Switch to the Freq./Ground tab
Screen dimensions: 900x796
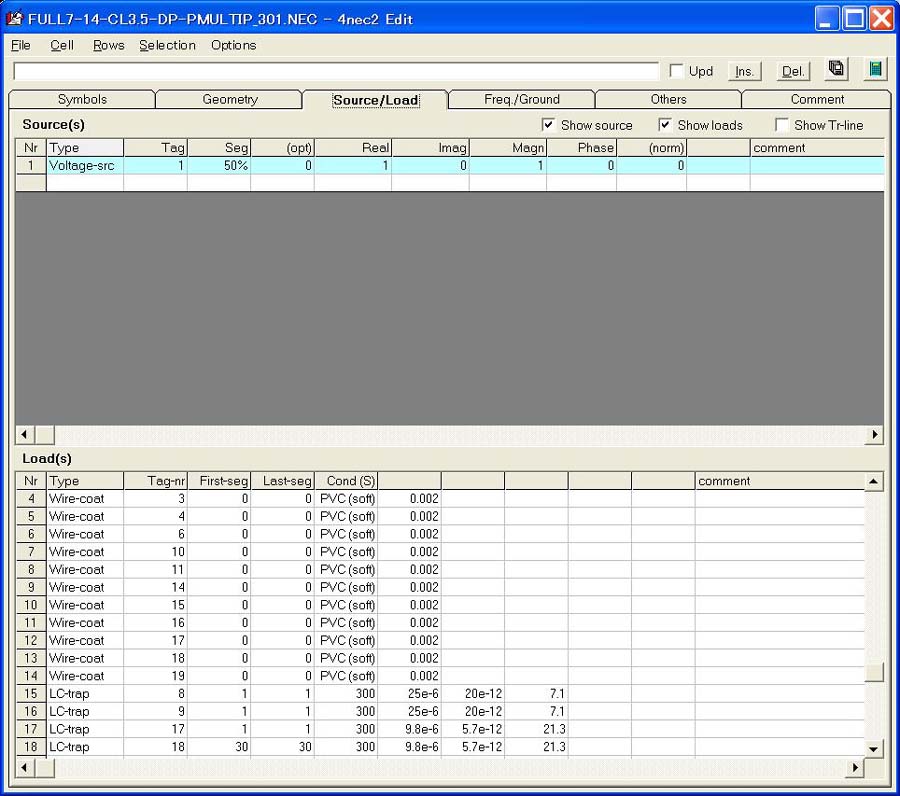pyautogui.click(x=522, y=99)
